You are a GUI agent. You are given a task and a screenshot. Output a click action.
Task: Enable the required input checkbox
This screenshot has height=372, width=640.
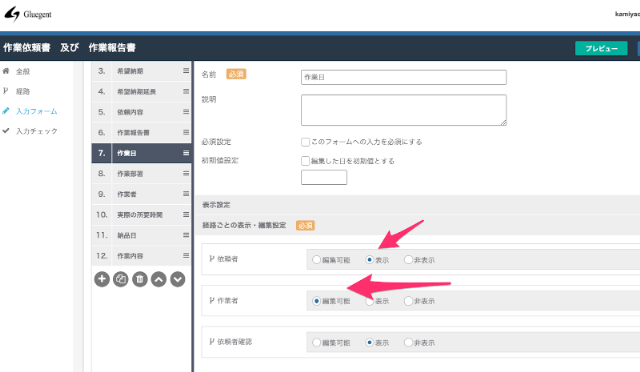[305, 142]
